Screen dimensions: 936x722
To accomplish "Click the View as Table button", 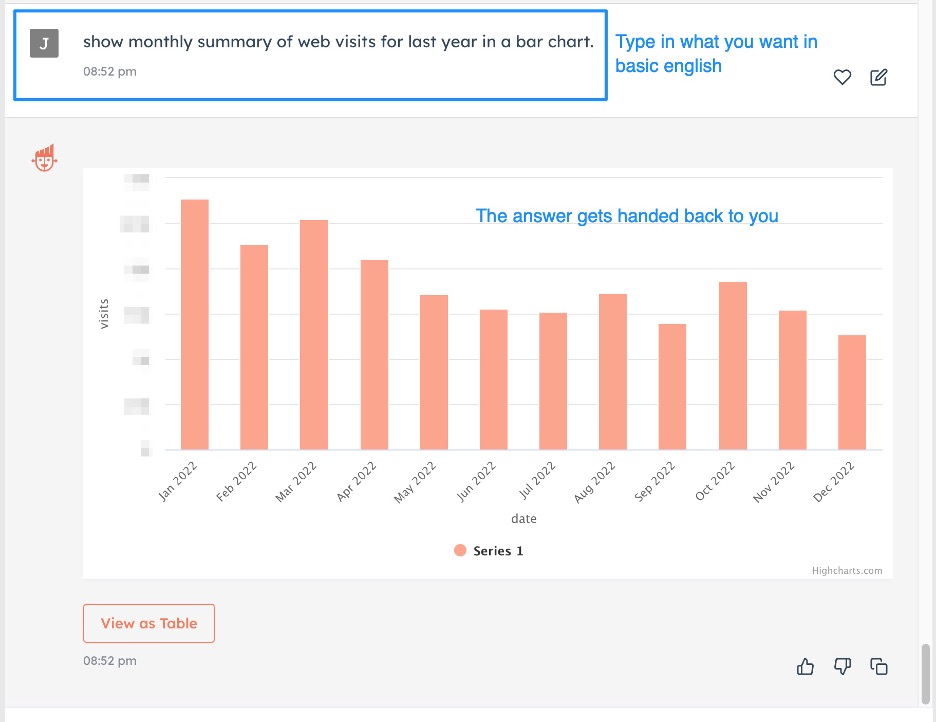I will [149, 623].
